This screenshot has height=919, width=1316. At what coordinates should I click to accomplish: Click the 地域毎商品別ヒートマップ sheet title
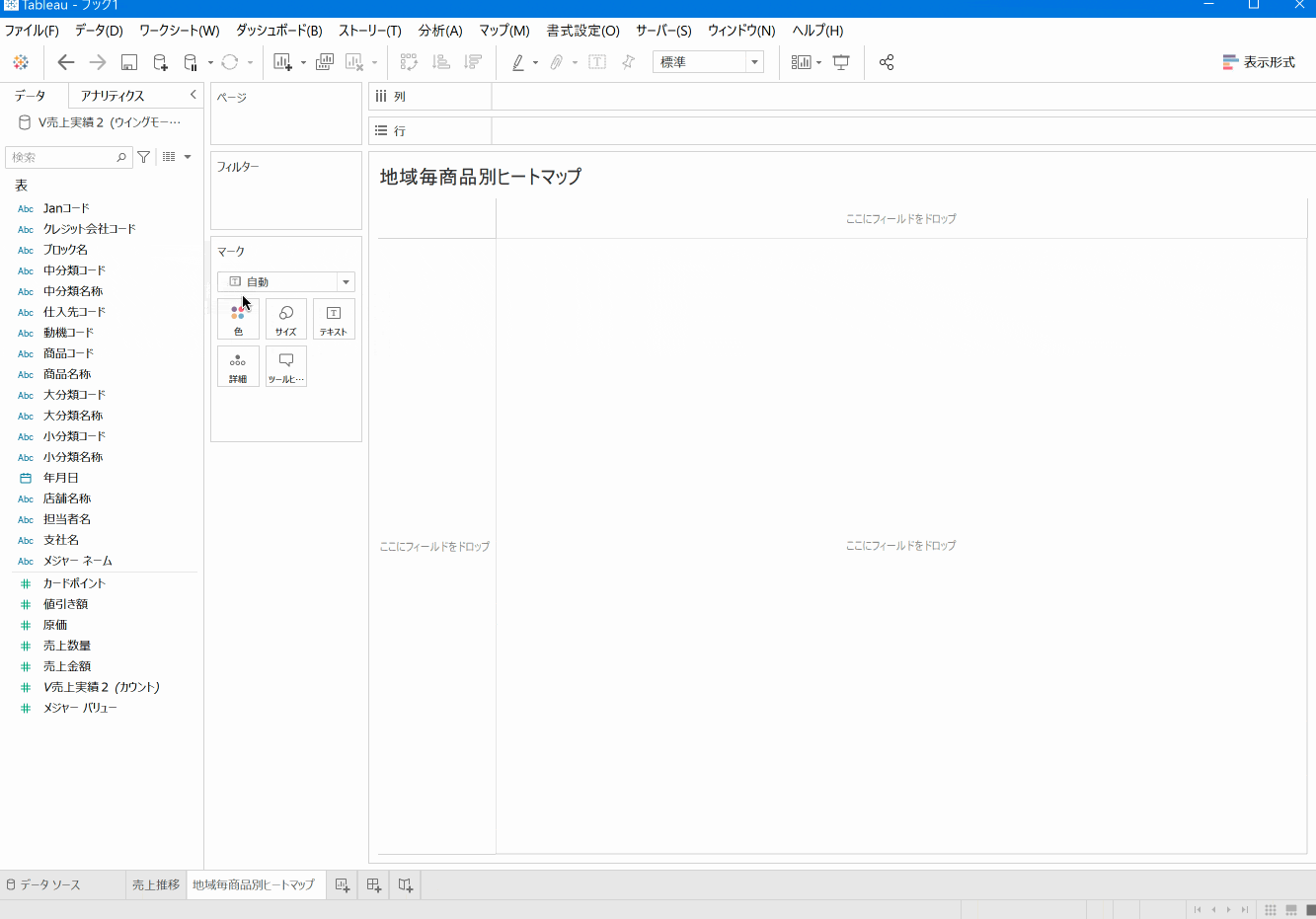pyautogui.click(x=481, y=177)
